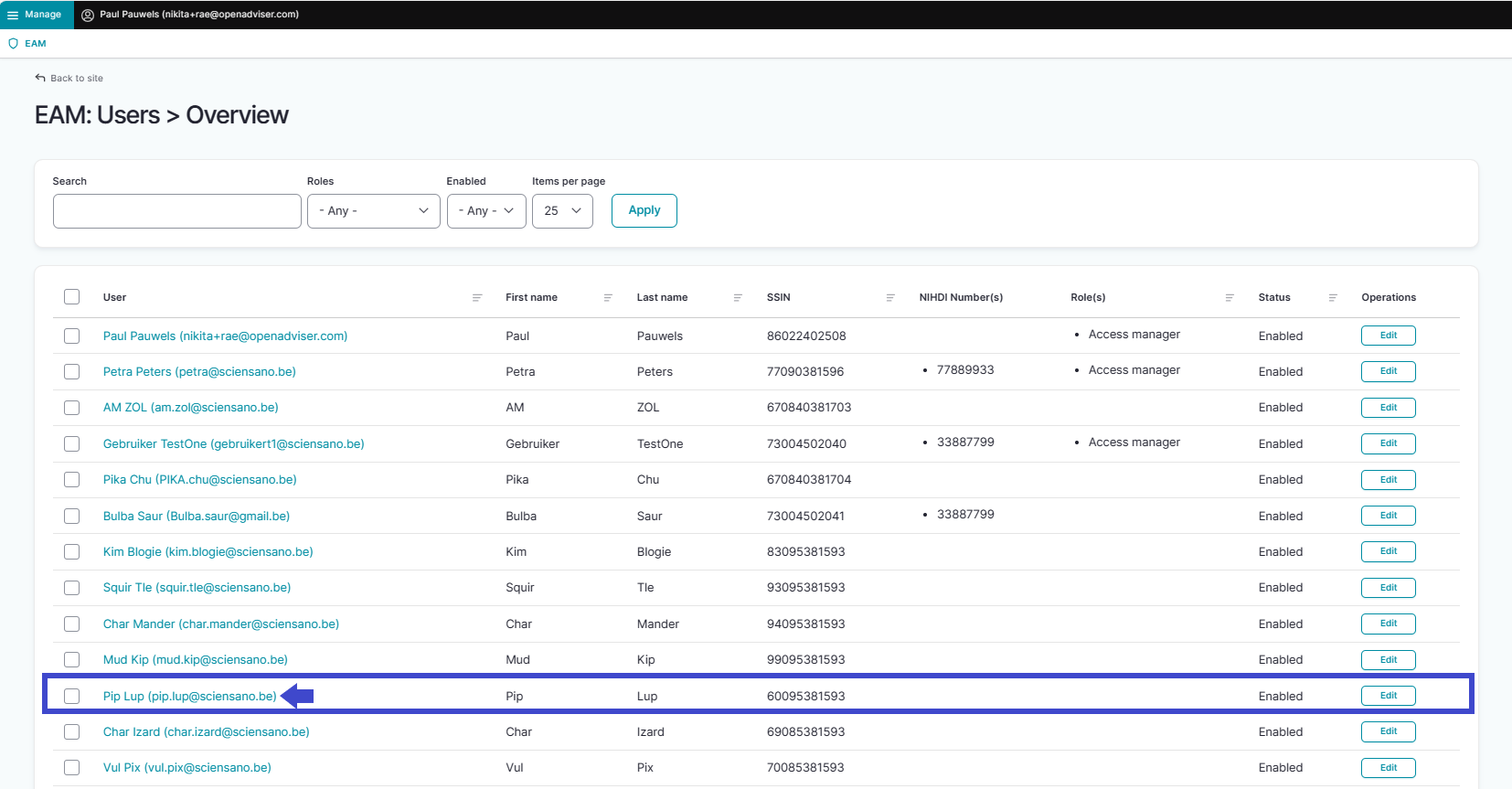Screen dimensions: 1512x789
Task: Sort by Status column icon
Action: point(1333,298)
